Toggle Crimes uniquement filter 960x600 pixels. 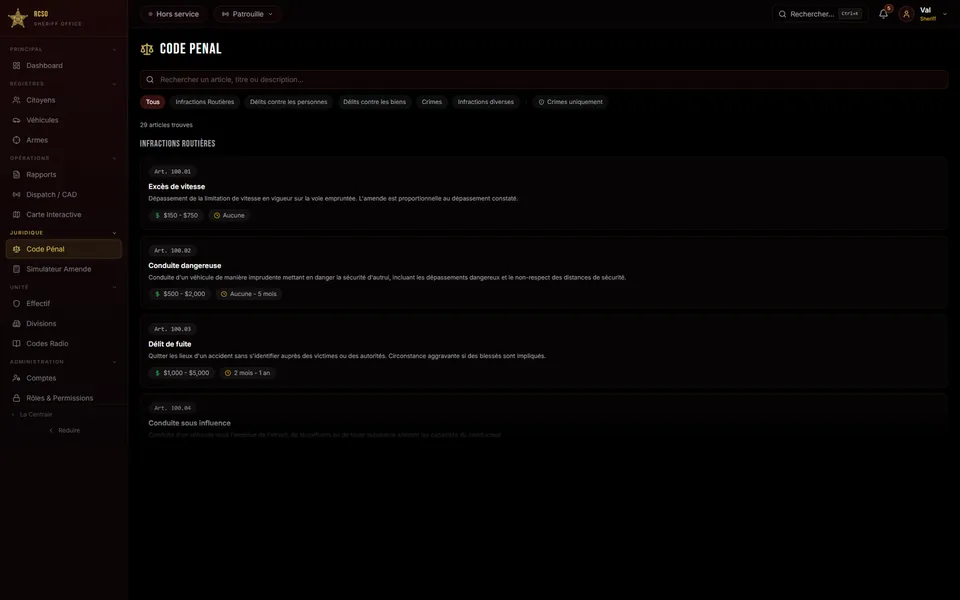click(x=570, y=102)
